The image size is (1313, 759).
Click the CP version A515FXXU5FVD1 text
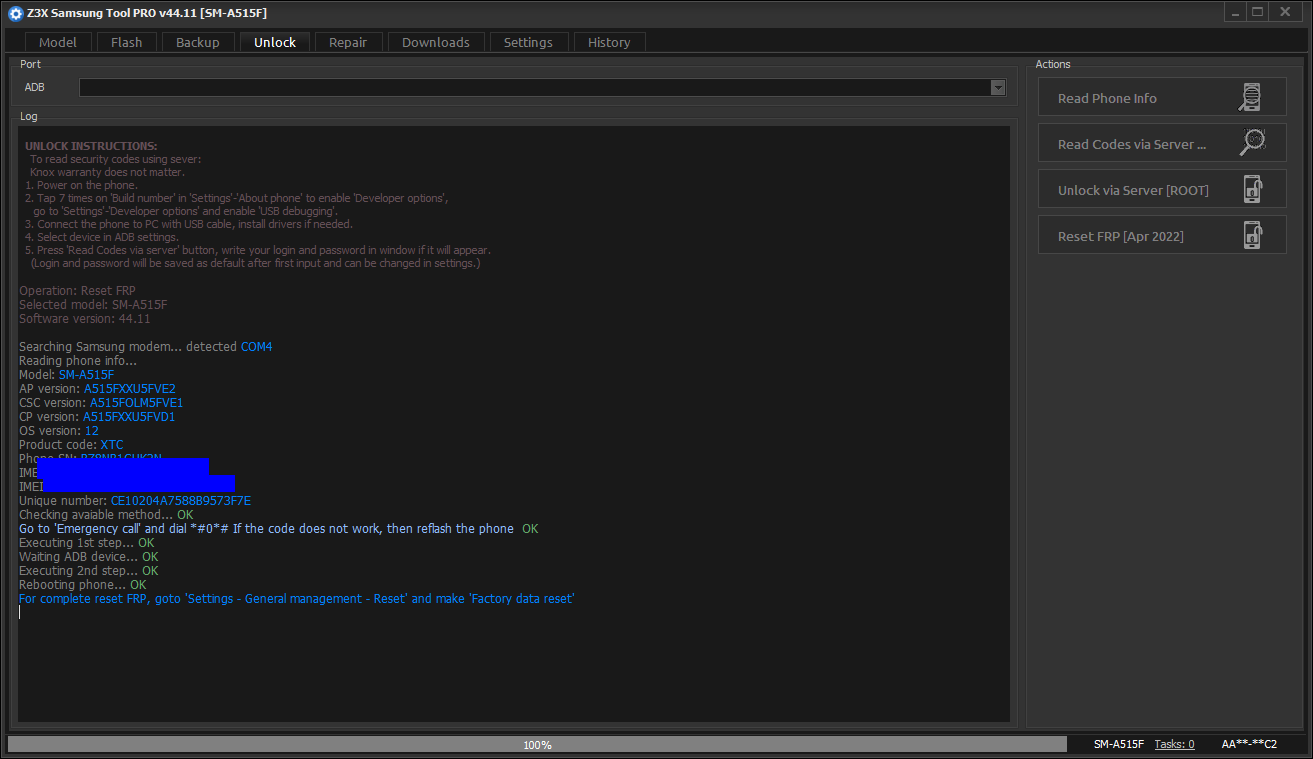(129, 417)
